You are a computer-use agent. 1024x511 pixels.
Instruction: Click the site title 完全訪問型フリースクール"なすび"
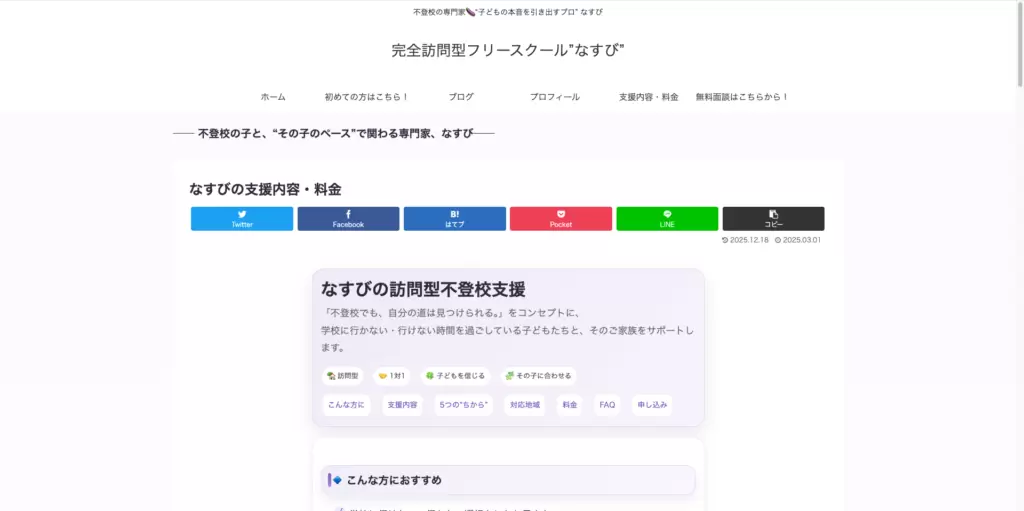[x=508, y=50]
